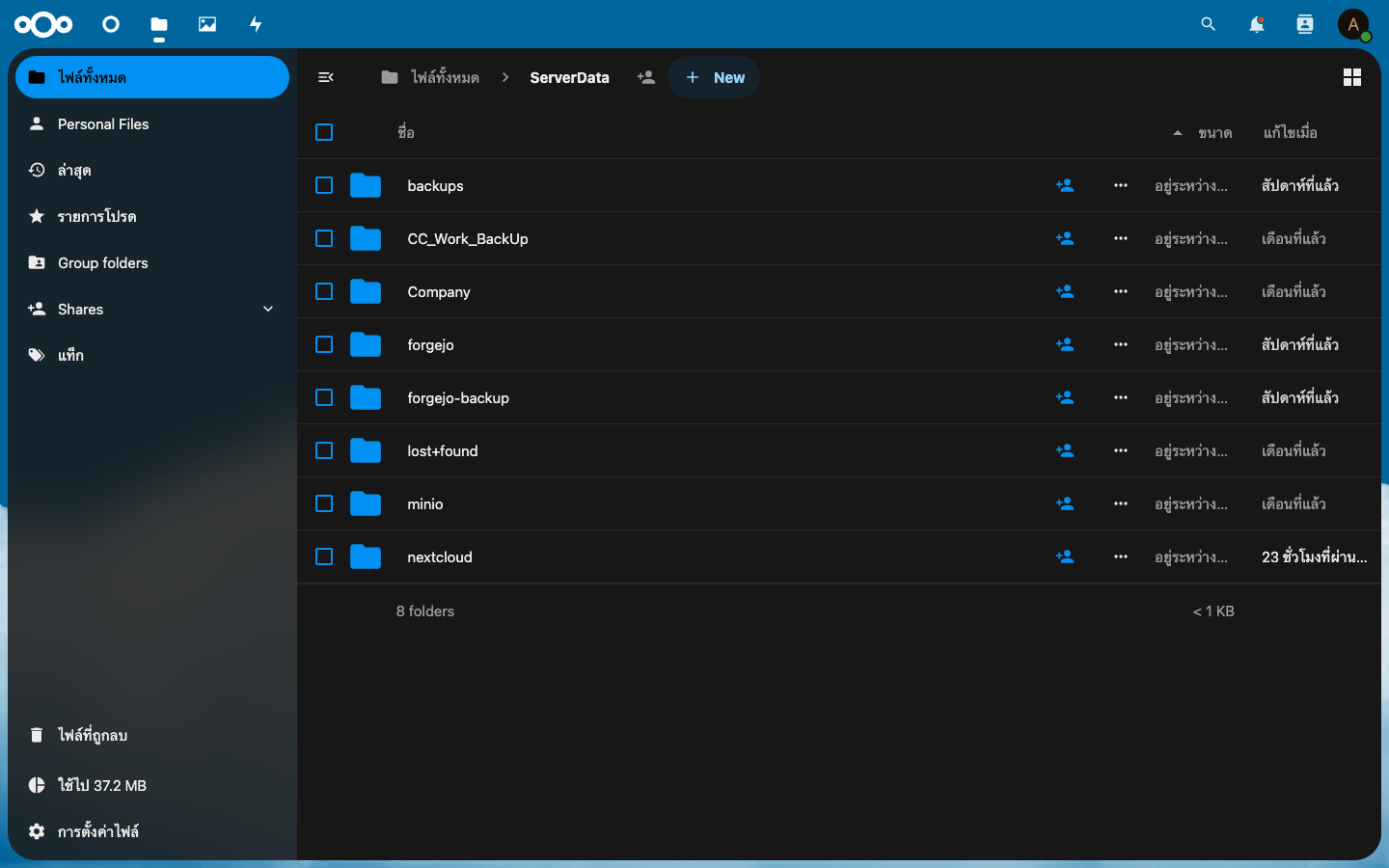Screen dimensions: 1389x868
Task: Click the ServerData breadcrumb
Action: (569, 77)
